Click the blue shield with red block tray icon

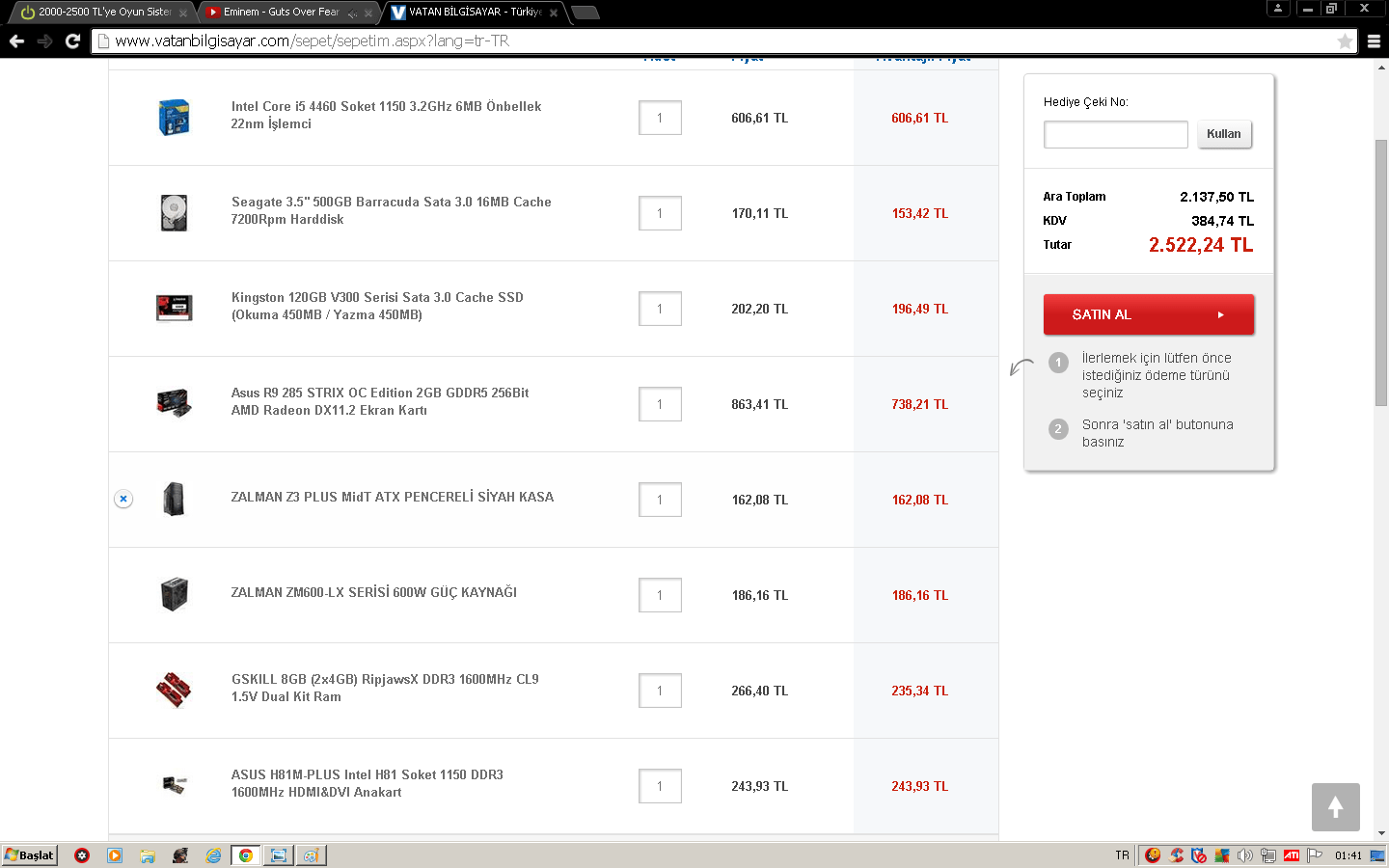[1199, 855]
